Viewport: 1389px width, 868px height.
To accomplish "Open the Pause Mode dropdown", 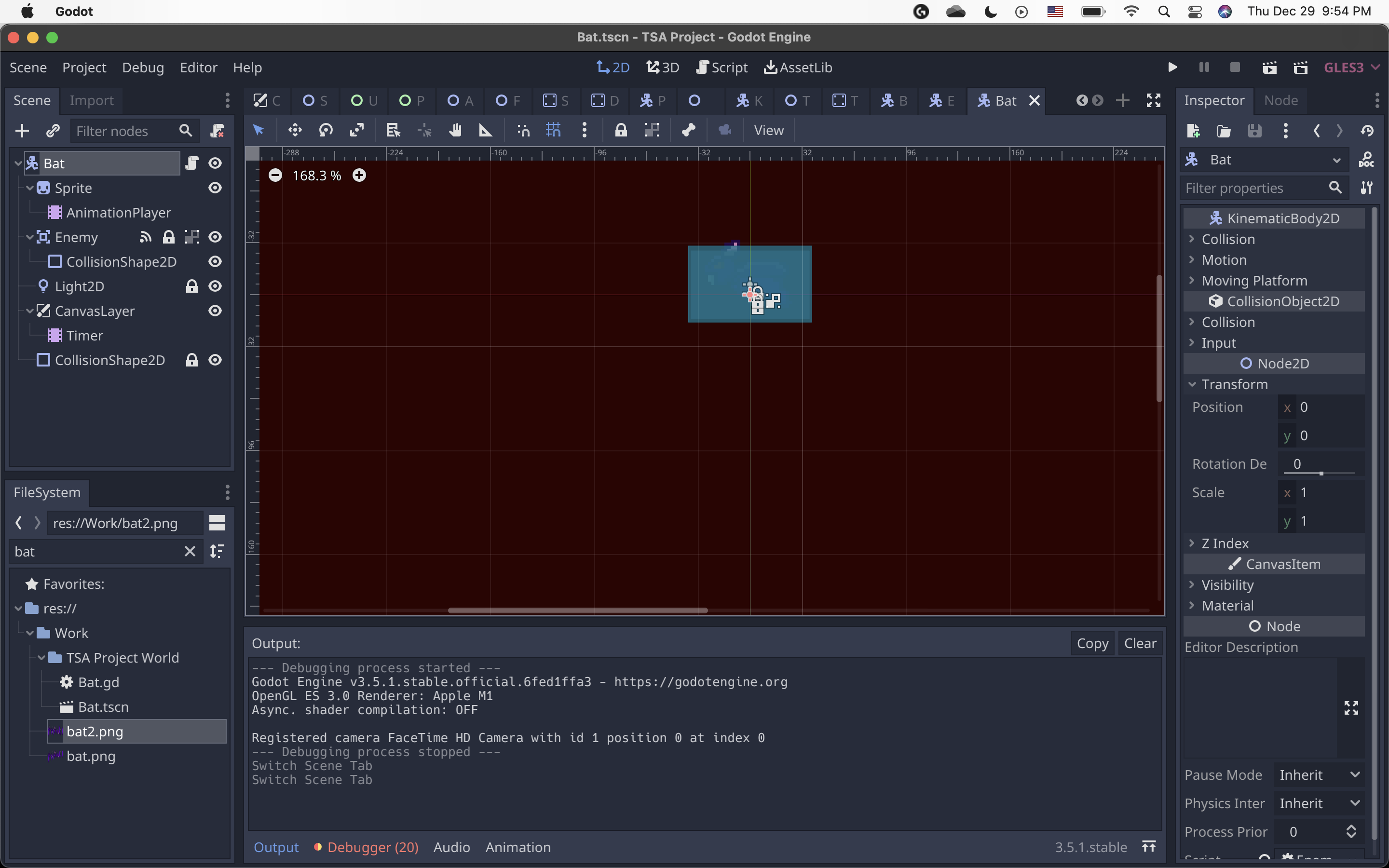I will tap(1319, 774).
